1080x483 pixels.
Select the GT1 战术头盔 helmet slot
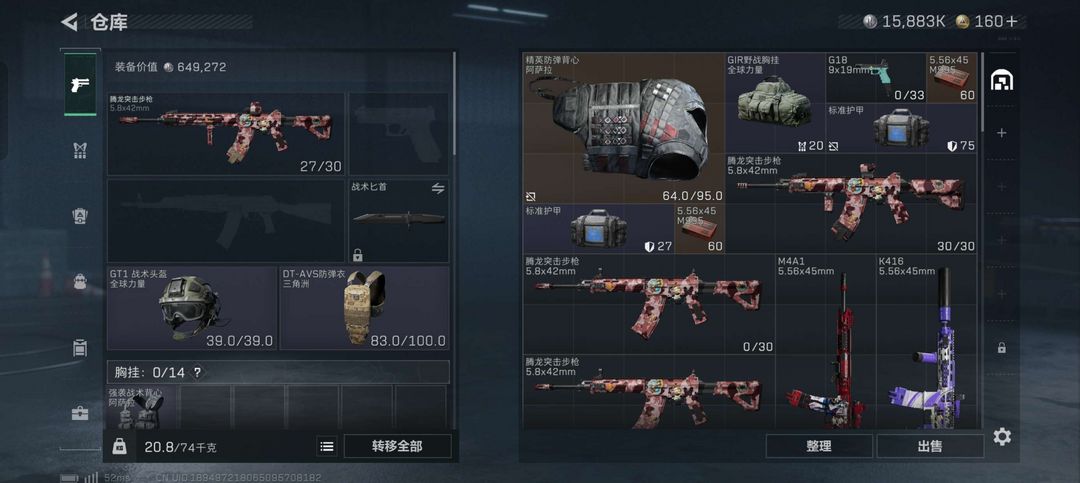(x=191, y=308)
